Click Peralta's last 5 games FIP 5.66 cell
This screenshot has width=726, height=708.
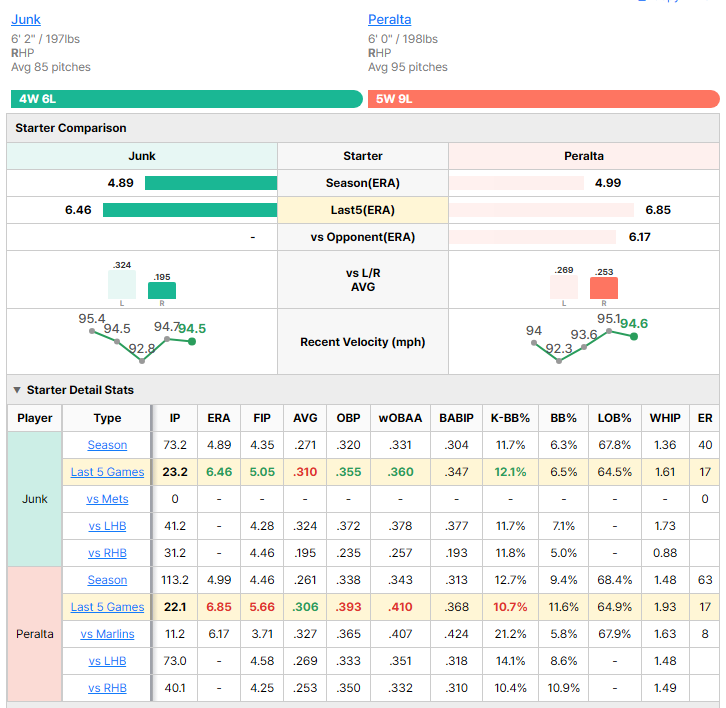tap(262, 607)
